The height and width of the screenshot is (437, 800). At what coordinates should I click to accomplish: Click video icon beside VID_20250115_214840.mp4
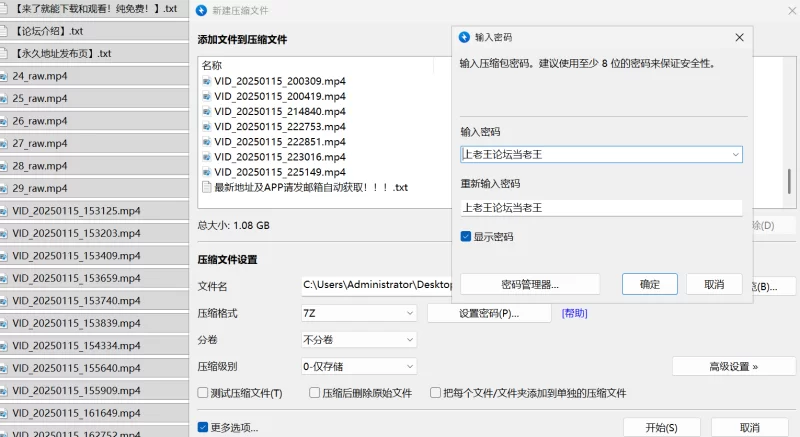[x=207, y=112]
